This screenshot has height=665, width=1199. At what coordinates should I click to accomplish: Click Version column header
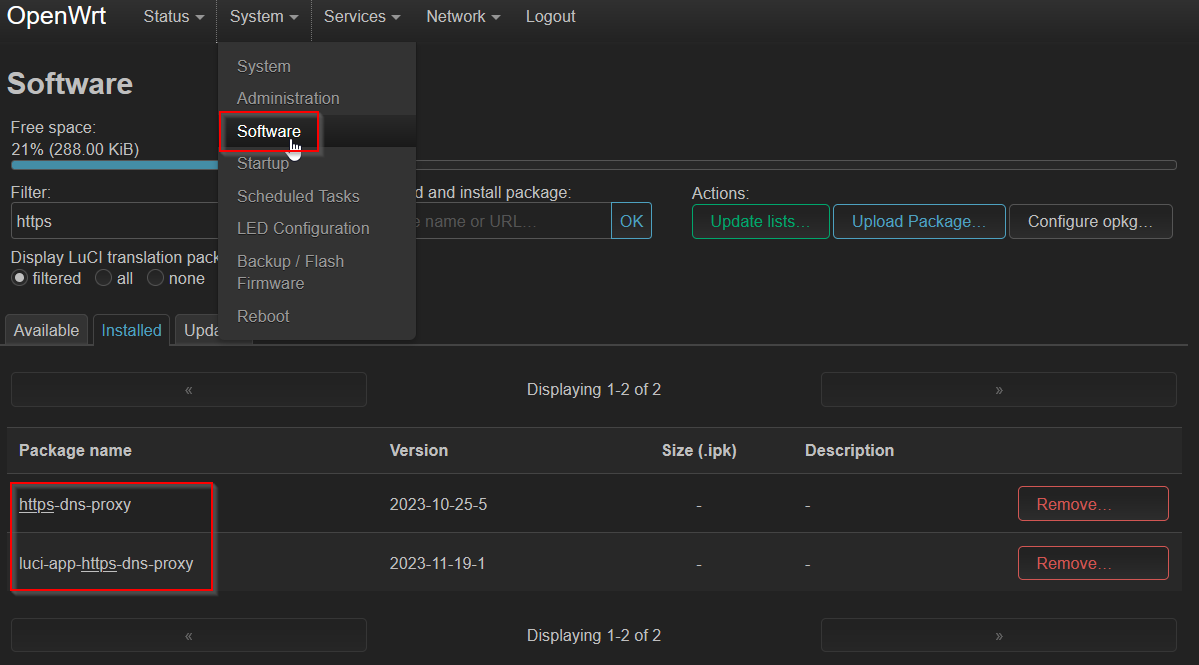click(419, 450)
